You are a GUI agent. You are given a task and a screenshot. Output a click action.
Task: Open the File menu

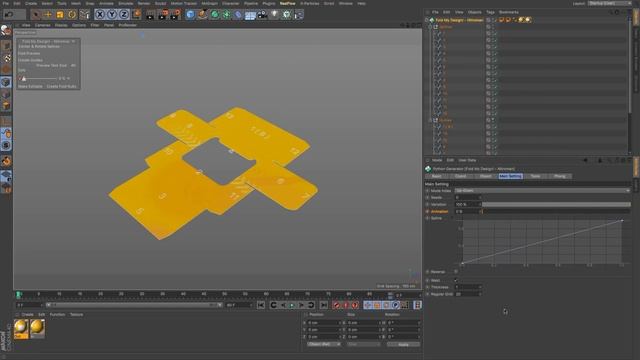tap(6, 3)
